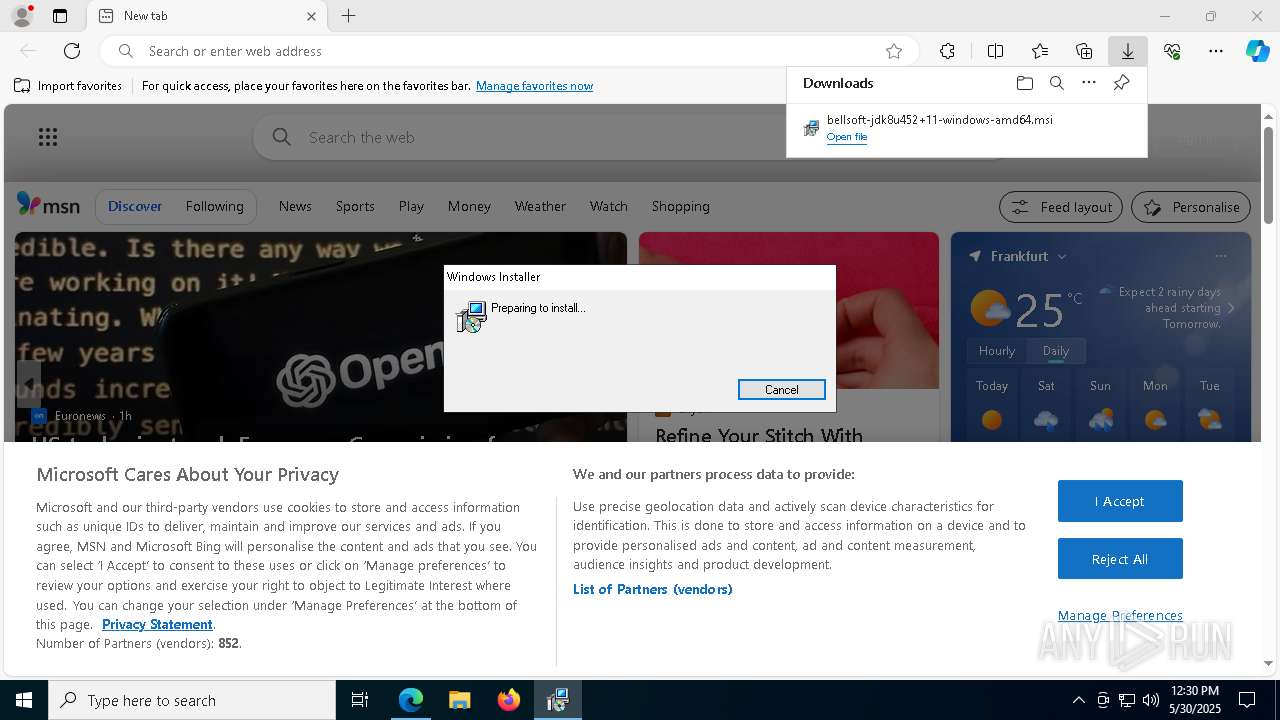
Task: Open a new tab with plus button
Action: pyautogui.click(x=348, y=16)
